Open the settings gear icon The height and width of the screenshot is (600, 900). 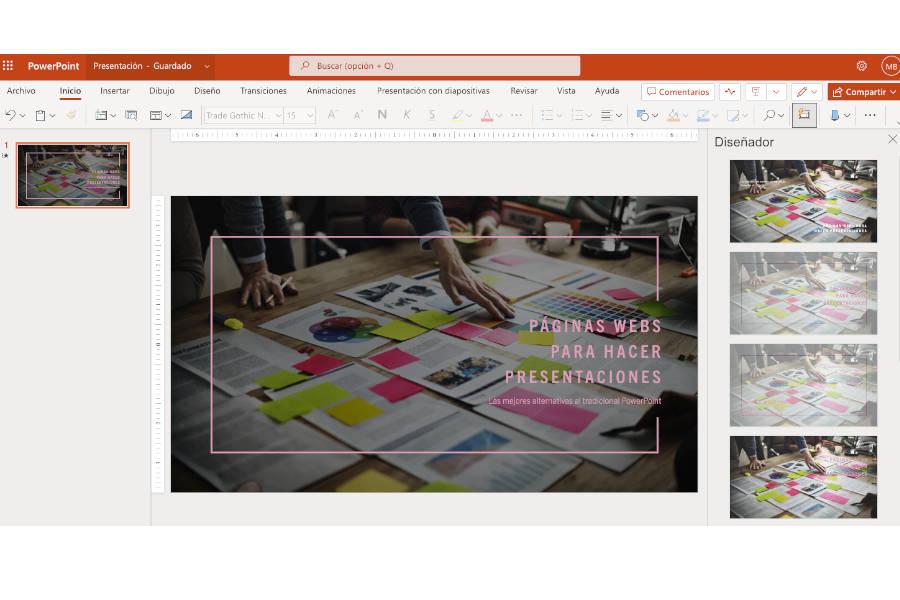click(861, 66)
